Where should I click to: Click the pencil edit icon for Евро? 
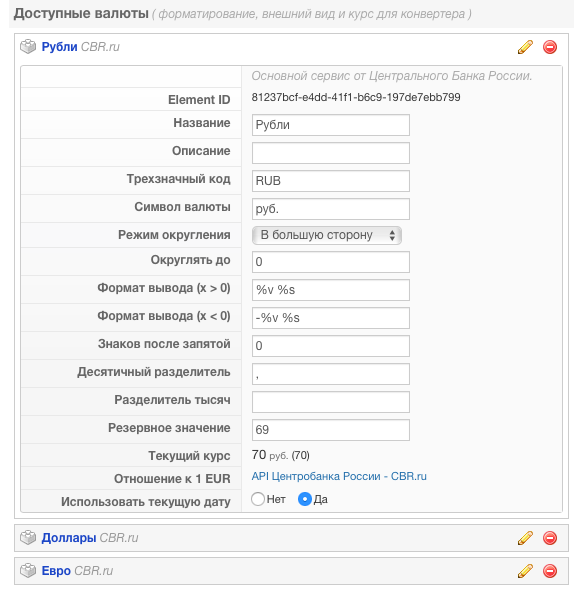525,571
